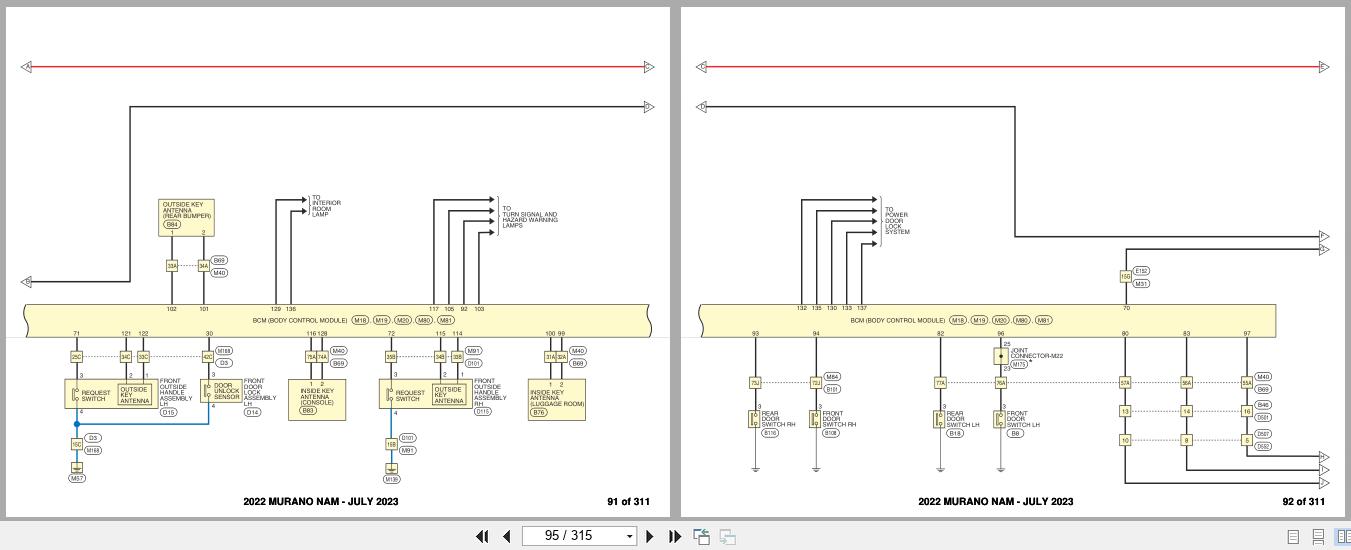The image size is (1351, 550).
Task: Click BCM pin number 70
Action: click(1125, 308)
